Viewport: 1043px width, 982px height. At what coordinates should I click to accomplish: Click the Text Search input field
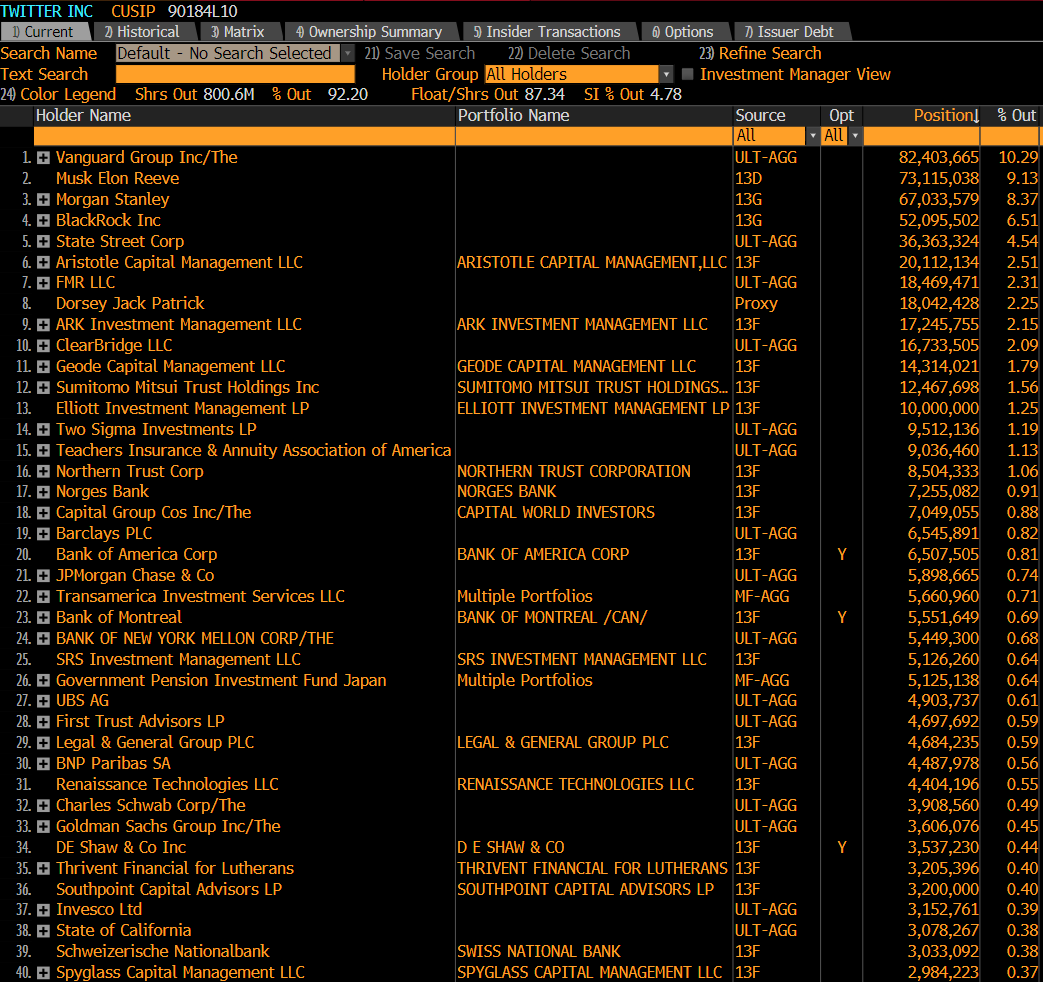(x=235, y=75)
